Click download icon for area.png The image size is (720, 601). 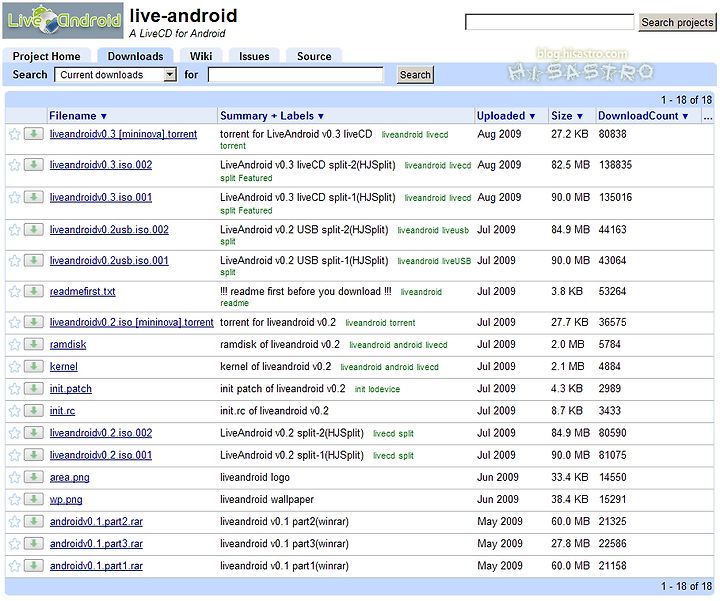34,477
